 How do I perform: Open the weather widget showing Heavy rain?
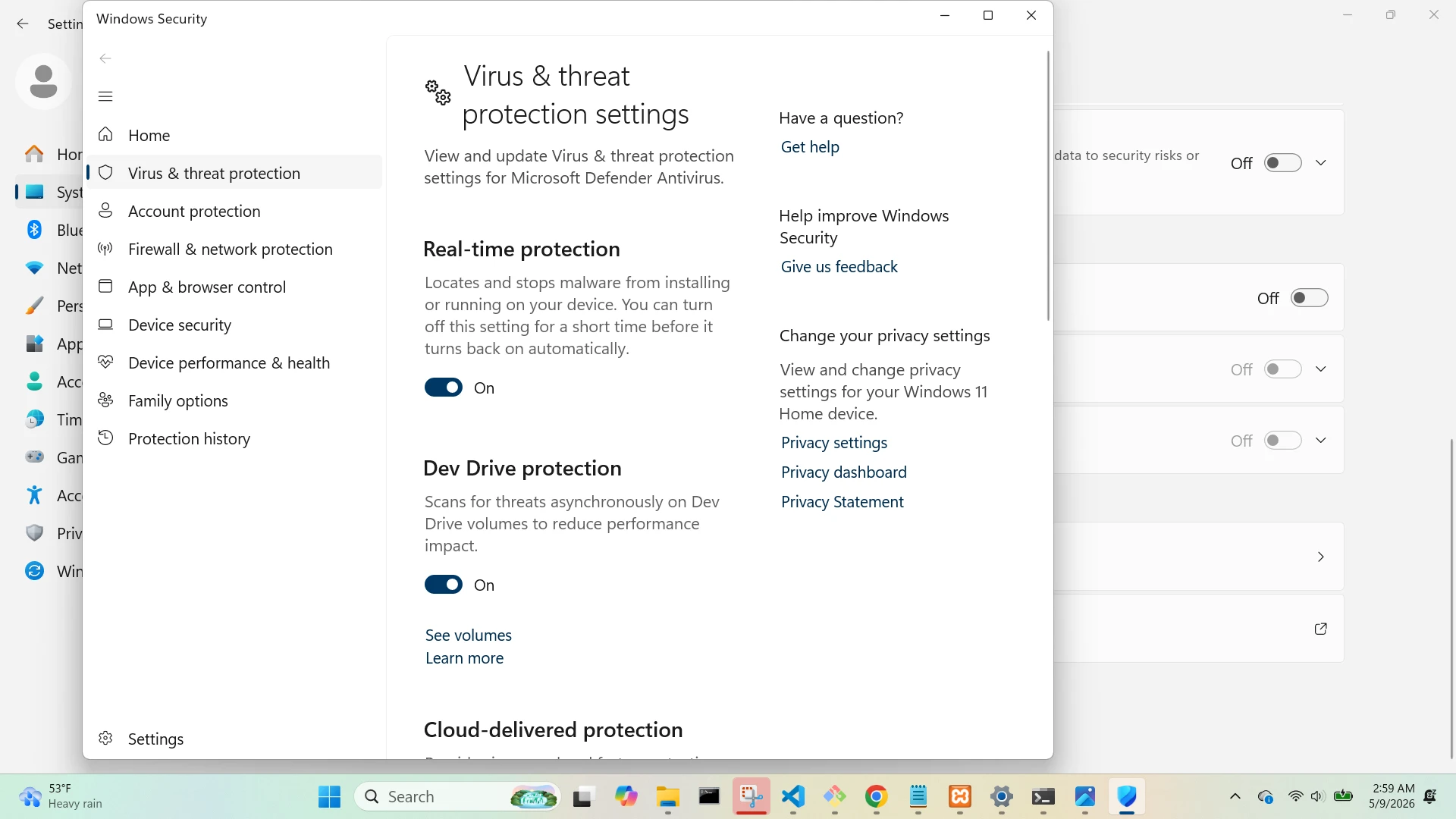pyautogui.click(x=61, y=797)
